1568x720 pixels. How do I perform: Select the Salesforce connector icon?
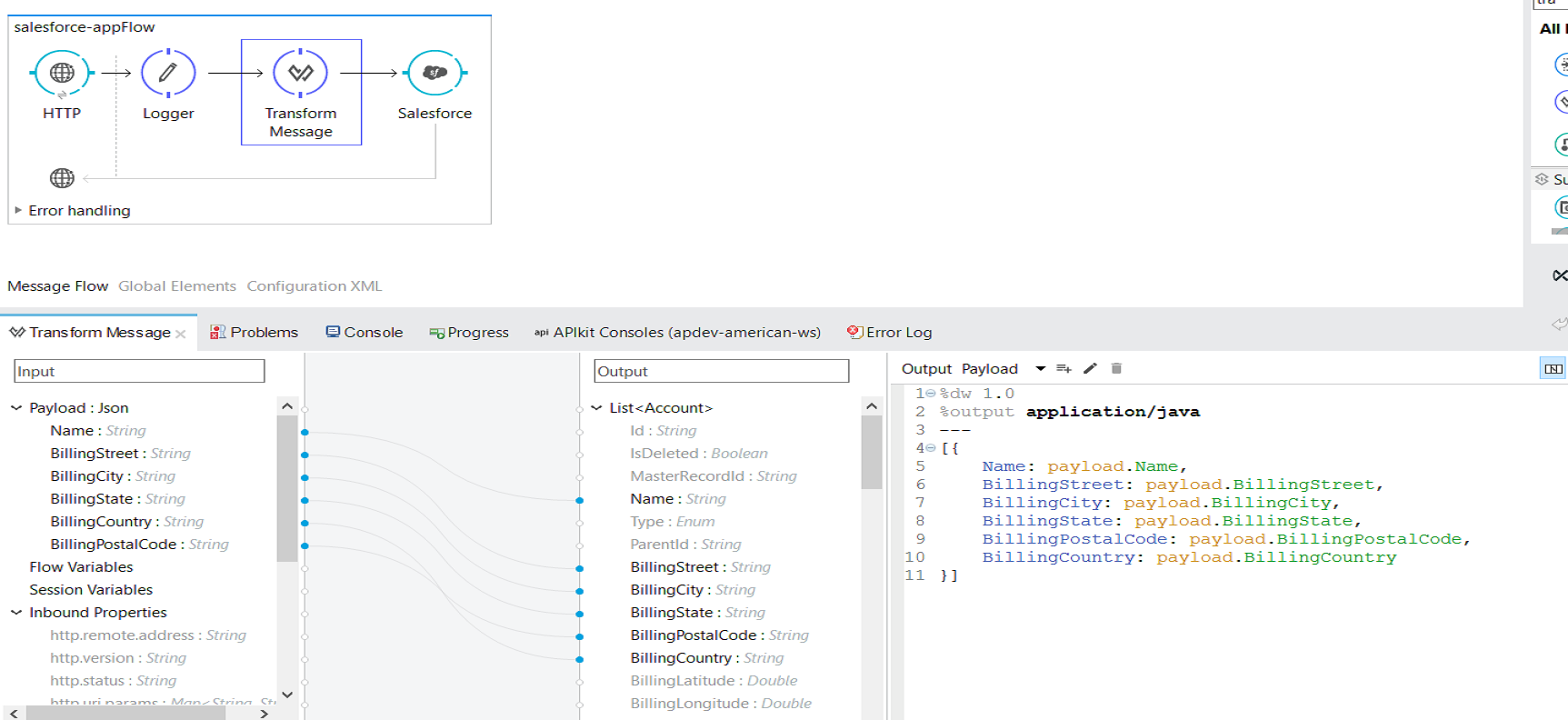[434, 73]
